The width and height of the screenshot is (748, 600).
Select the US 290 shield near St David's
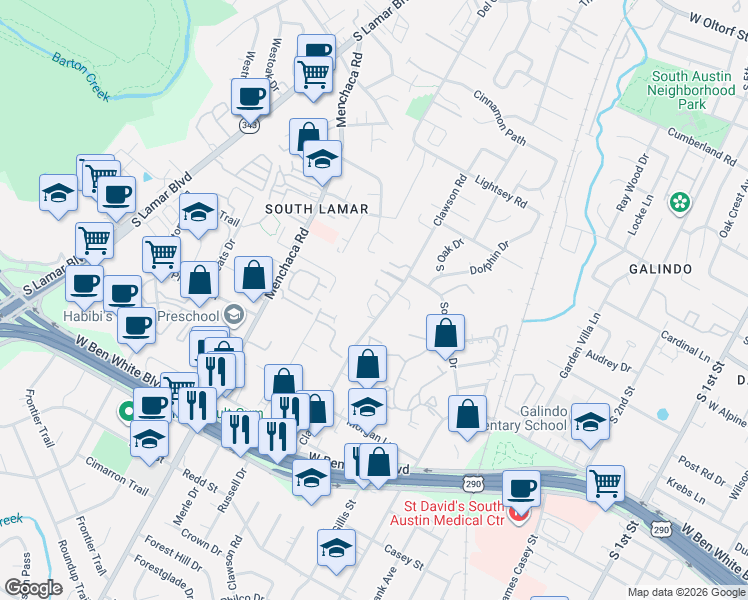pos(472,485)
